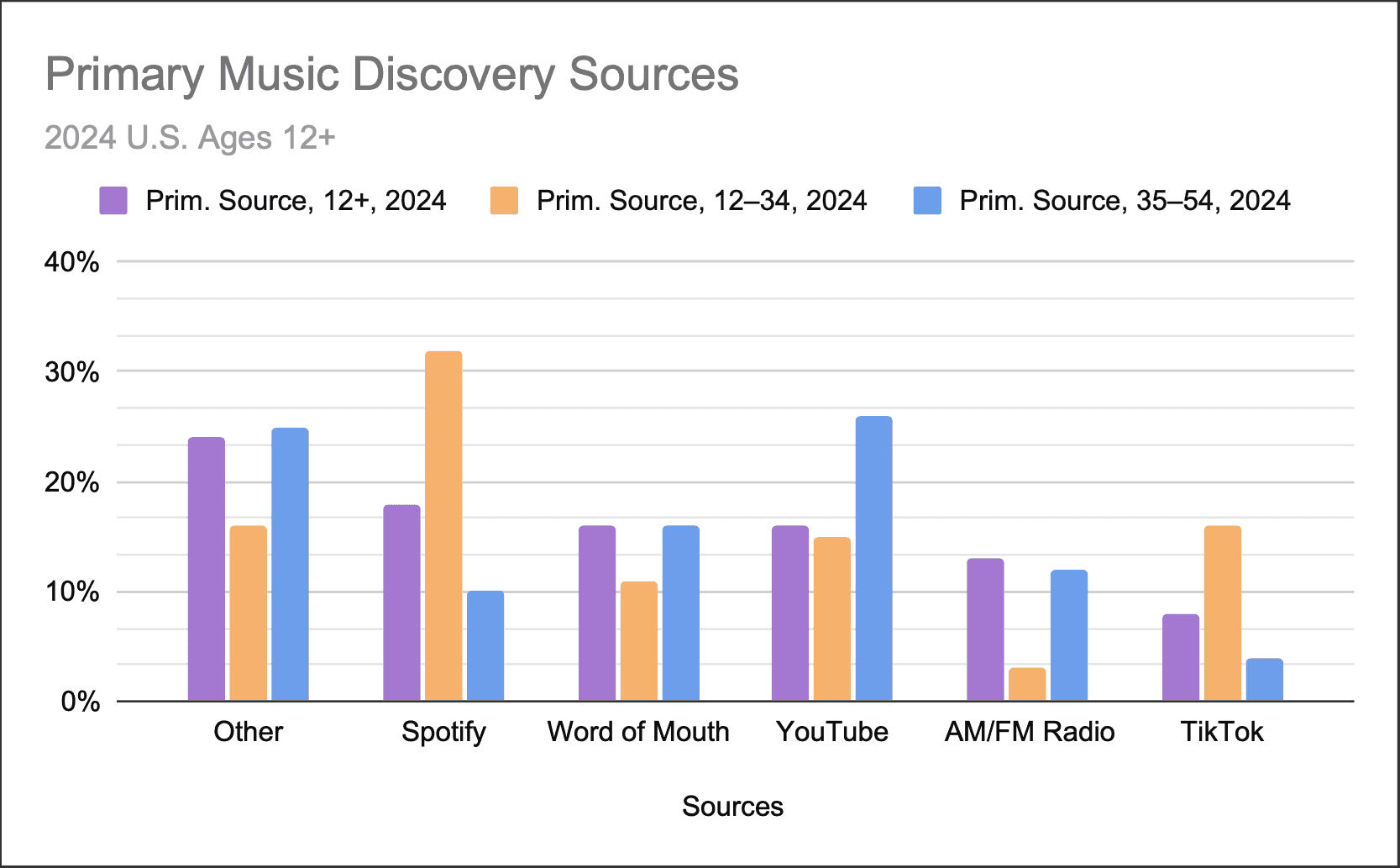The height and width of the screenshot is (868, 1400).
Task: Select the orange 12–34 bar for YouTube
Action: click(832, 619)
